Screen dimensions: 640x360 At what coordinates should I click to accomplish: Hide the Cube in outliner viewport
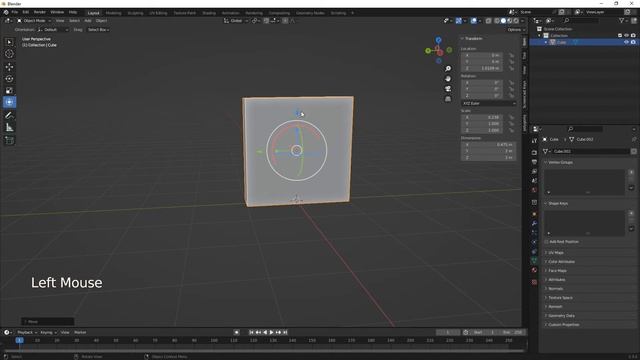[627, 42]
